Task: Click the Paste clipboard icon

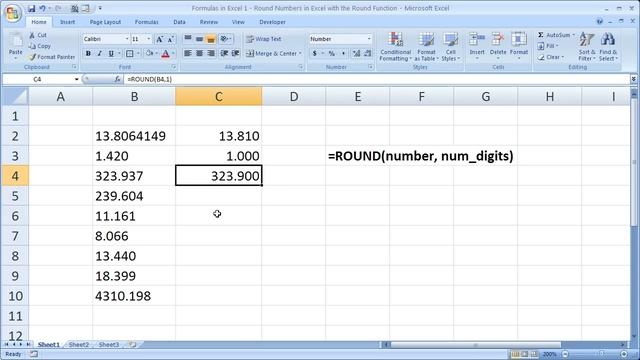Action: click(16, 41)
